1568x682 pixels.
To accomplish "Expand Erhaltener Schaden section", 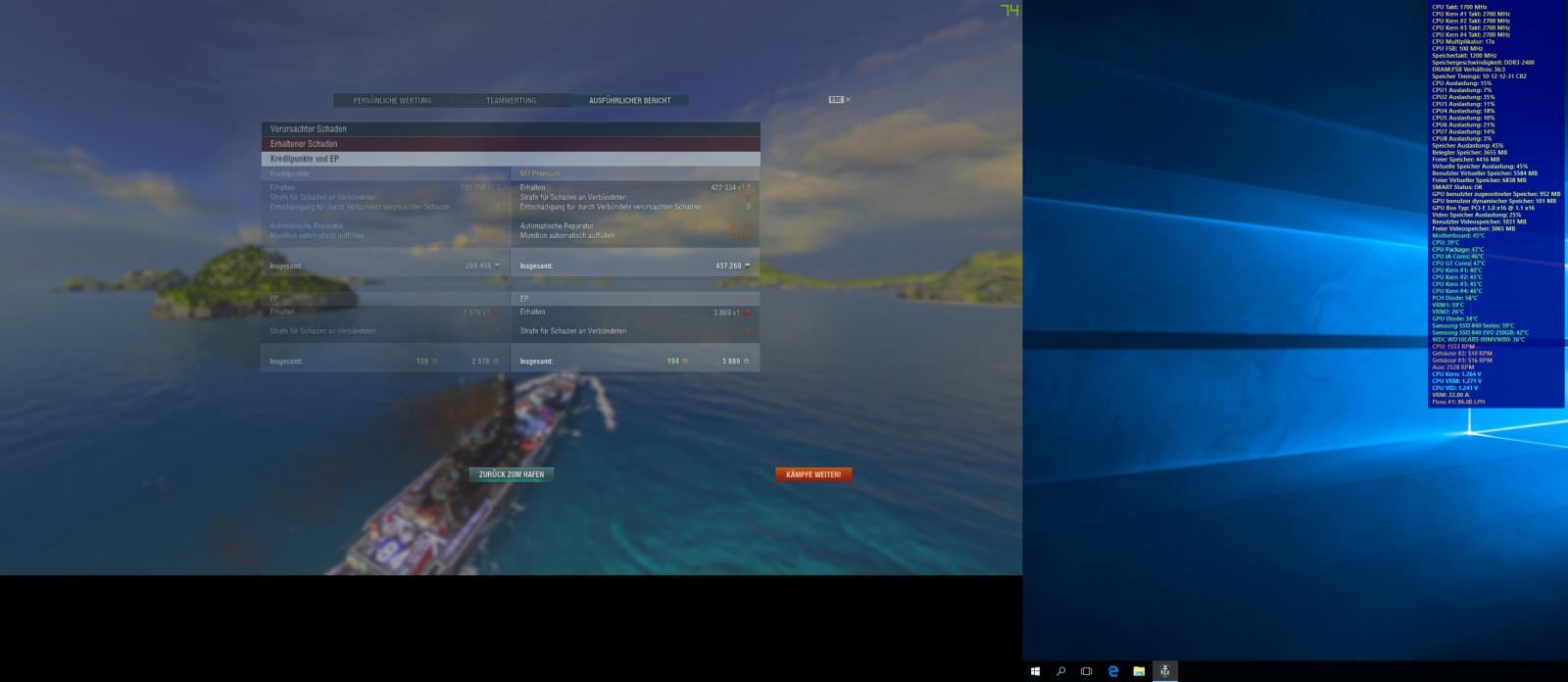I will click(x=511, y=143).
